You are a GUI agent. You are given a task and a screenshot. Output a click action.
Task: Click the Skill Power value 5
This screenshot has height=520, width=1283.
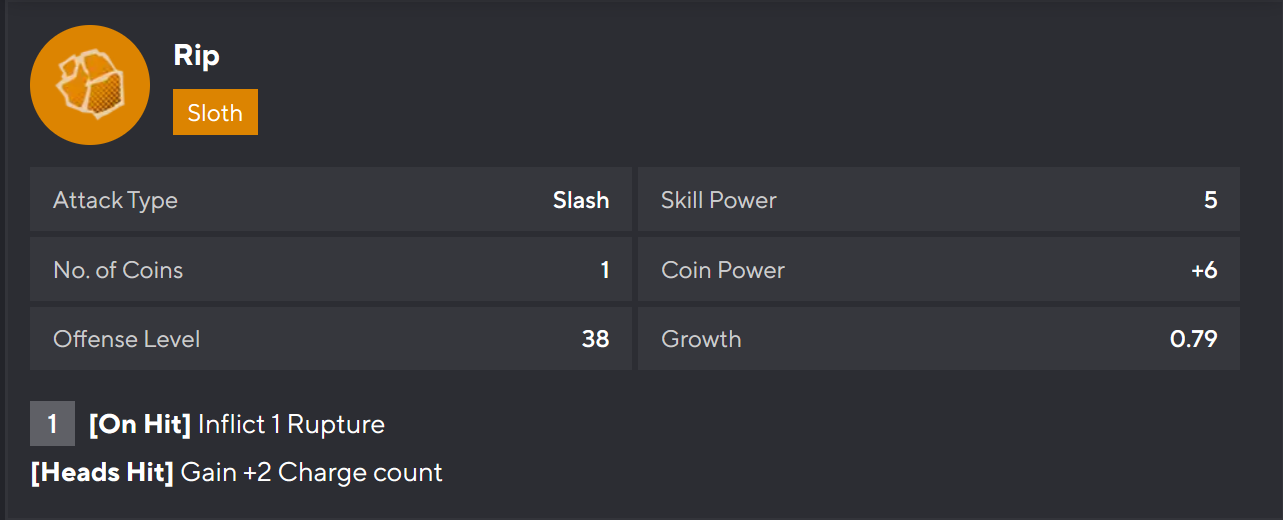tap(1210, 200)
